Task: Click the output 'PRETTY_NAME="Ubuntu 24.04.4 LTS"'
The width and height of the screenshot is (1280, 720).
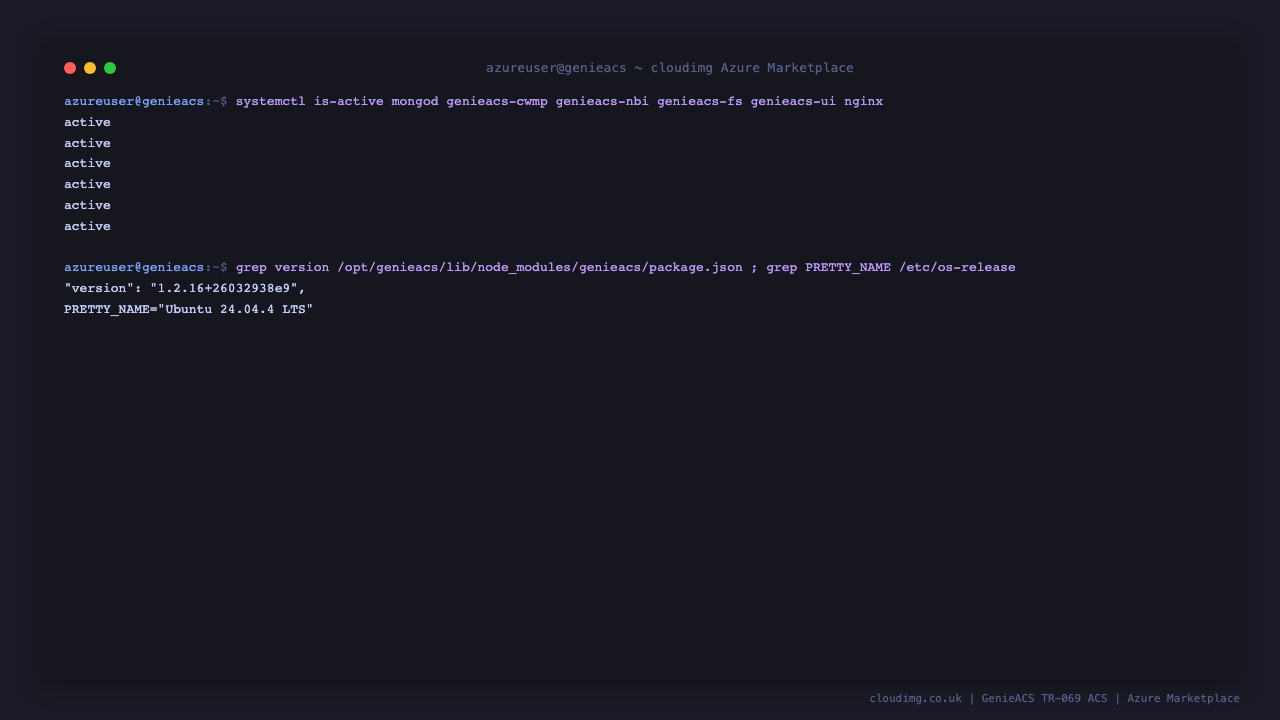Action: (x=189, y=309)
